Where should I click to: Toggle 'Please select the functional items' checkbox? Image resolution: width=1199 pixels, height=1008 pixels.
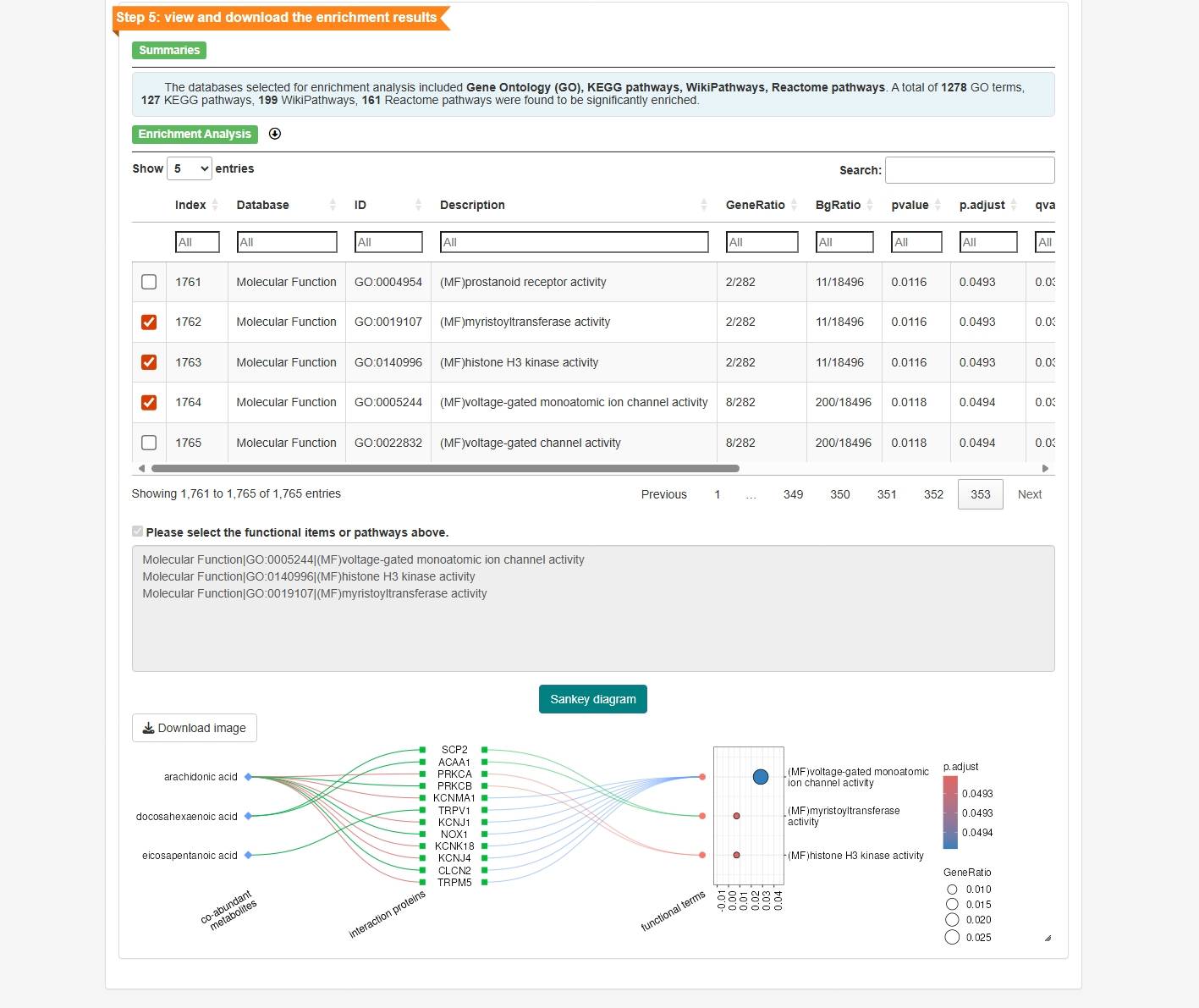pos(137,532)
